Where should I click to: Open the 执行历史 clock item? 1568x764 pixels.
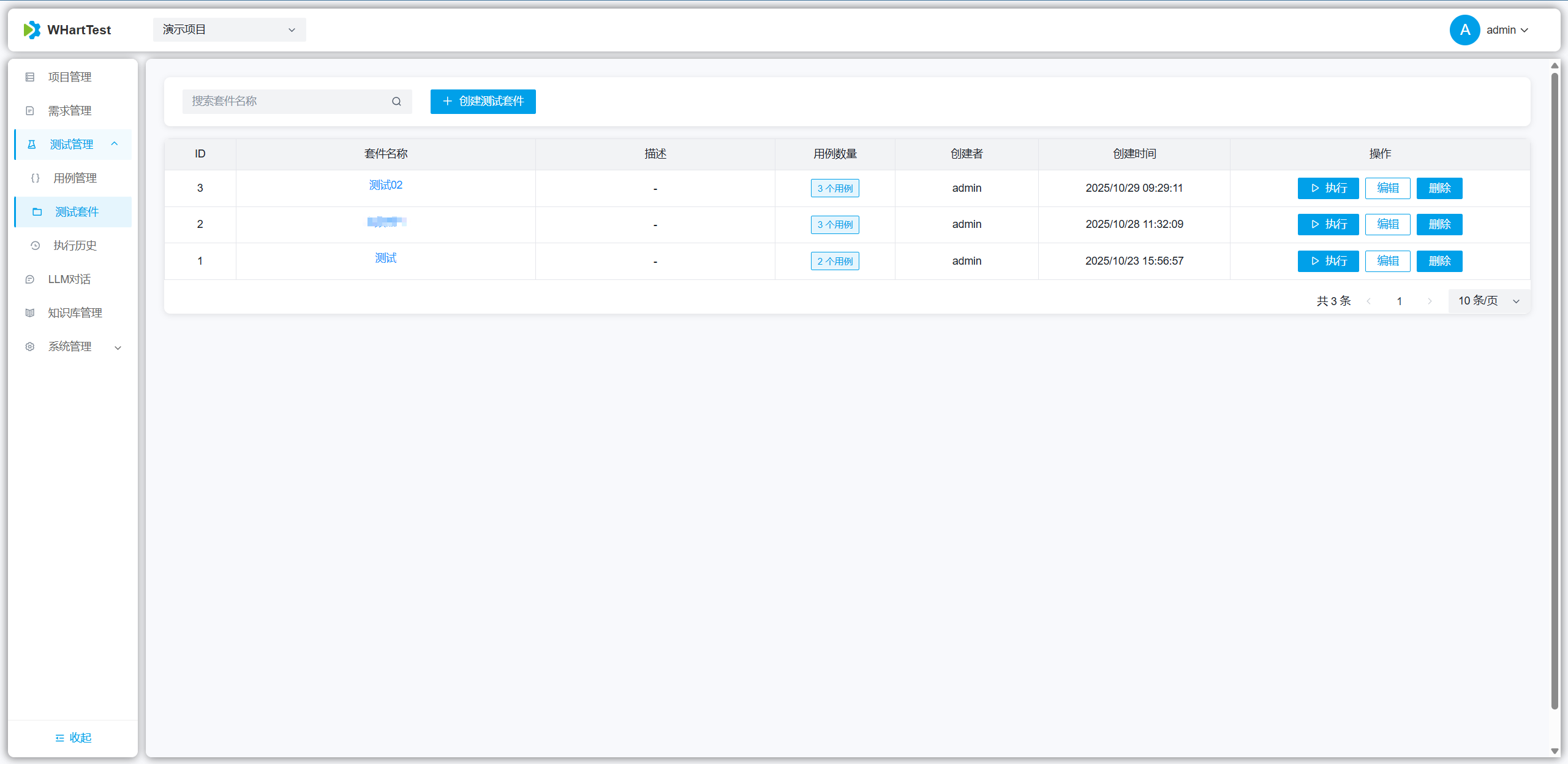[x=75, y=246]
